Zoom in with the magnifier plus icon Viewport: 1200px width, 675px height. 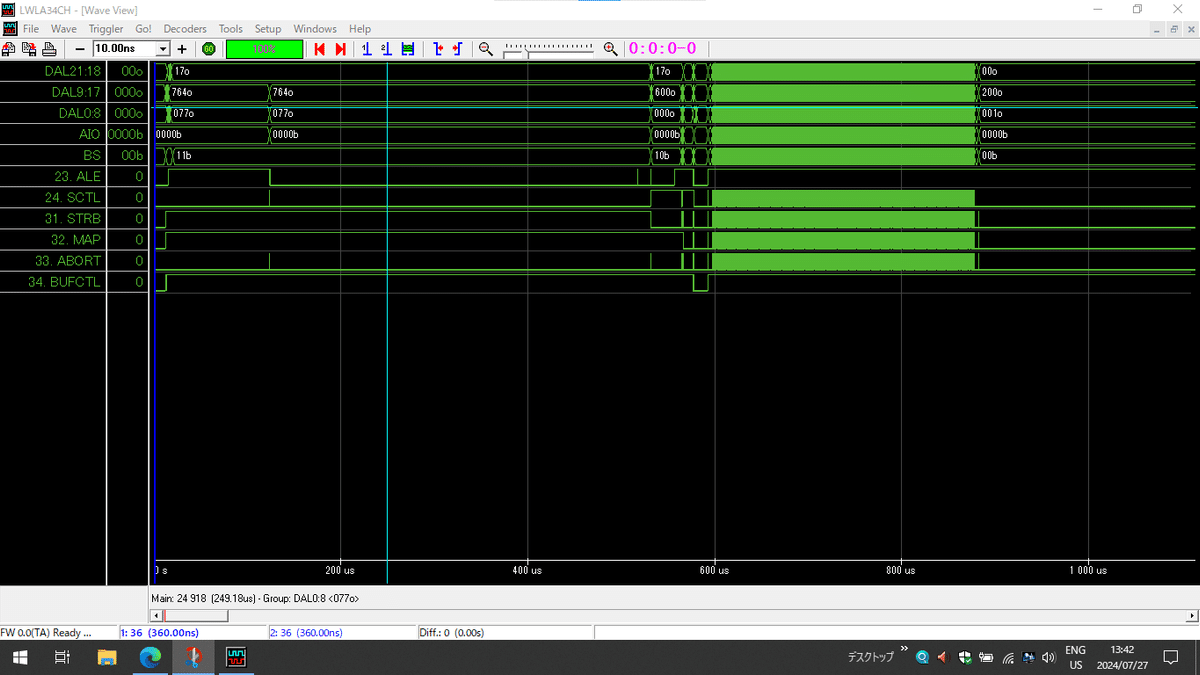coord(611,48)
